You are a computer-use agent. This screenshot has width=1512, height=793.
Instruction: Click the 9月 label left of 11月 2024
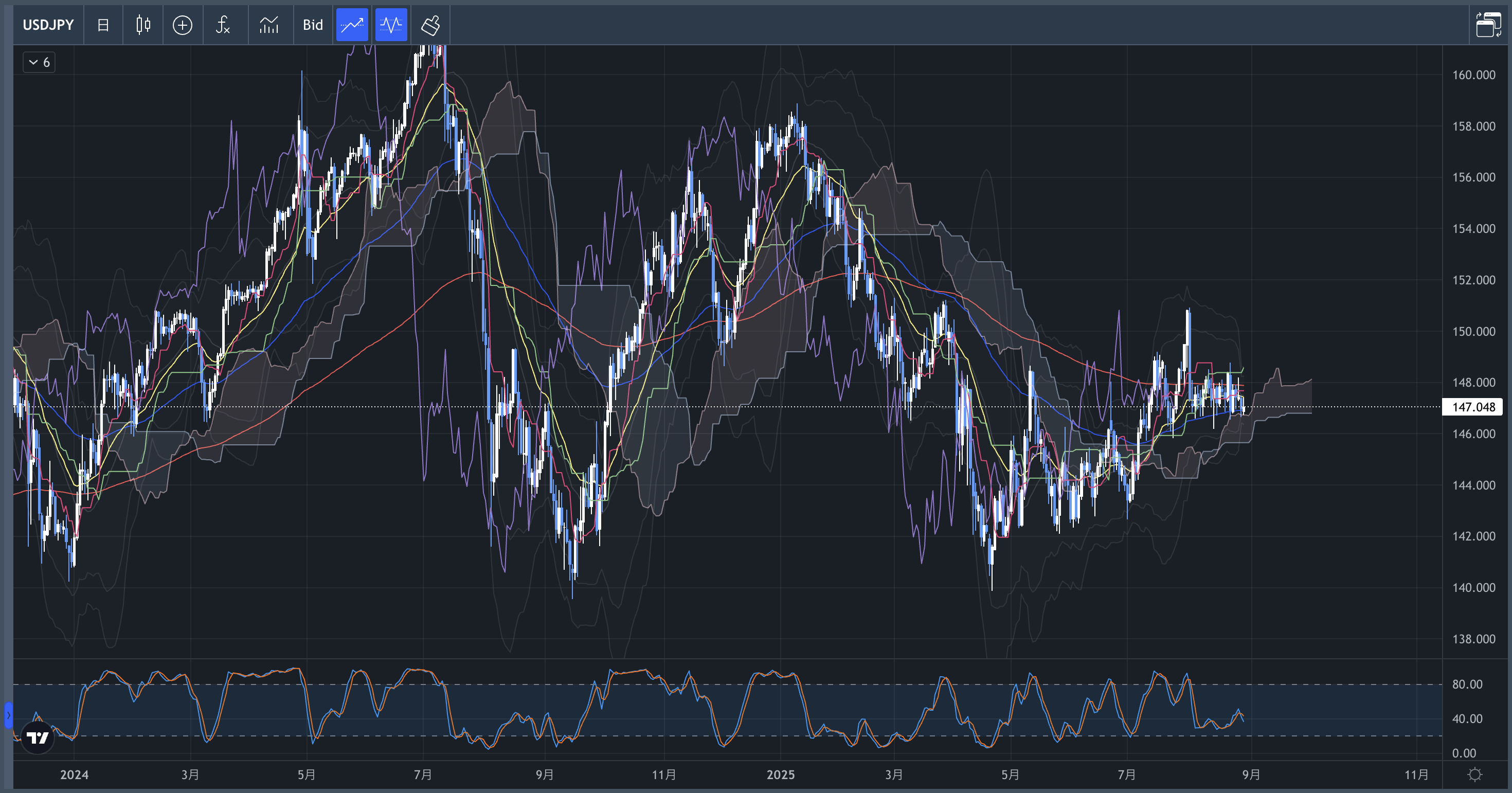point(545,775)
